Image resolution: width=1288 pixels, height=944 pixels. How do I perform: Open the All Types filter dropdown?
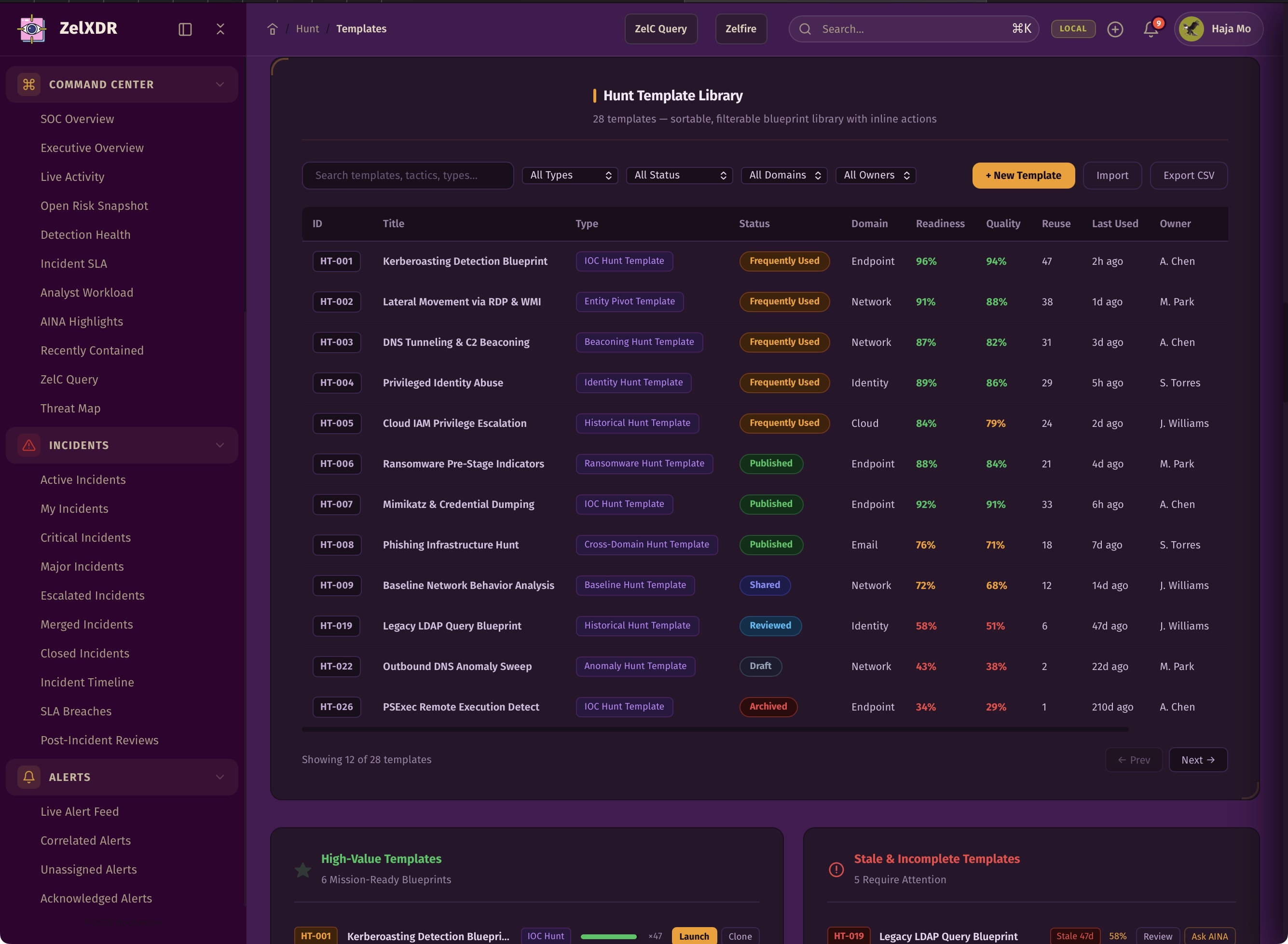point(570,176)
